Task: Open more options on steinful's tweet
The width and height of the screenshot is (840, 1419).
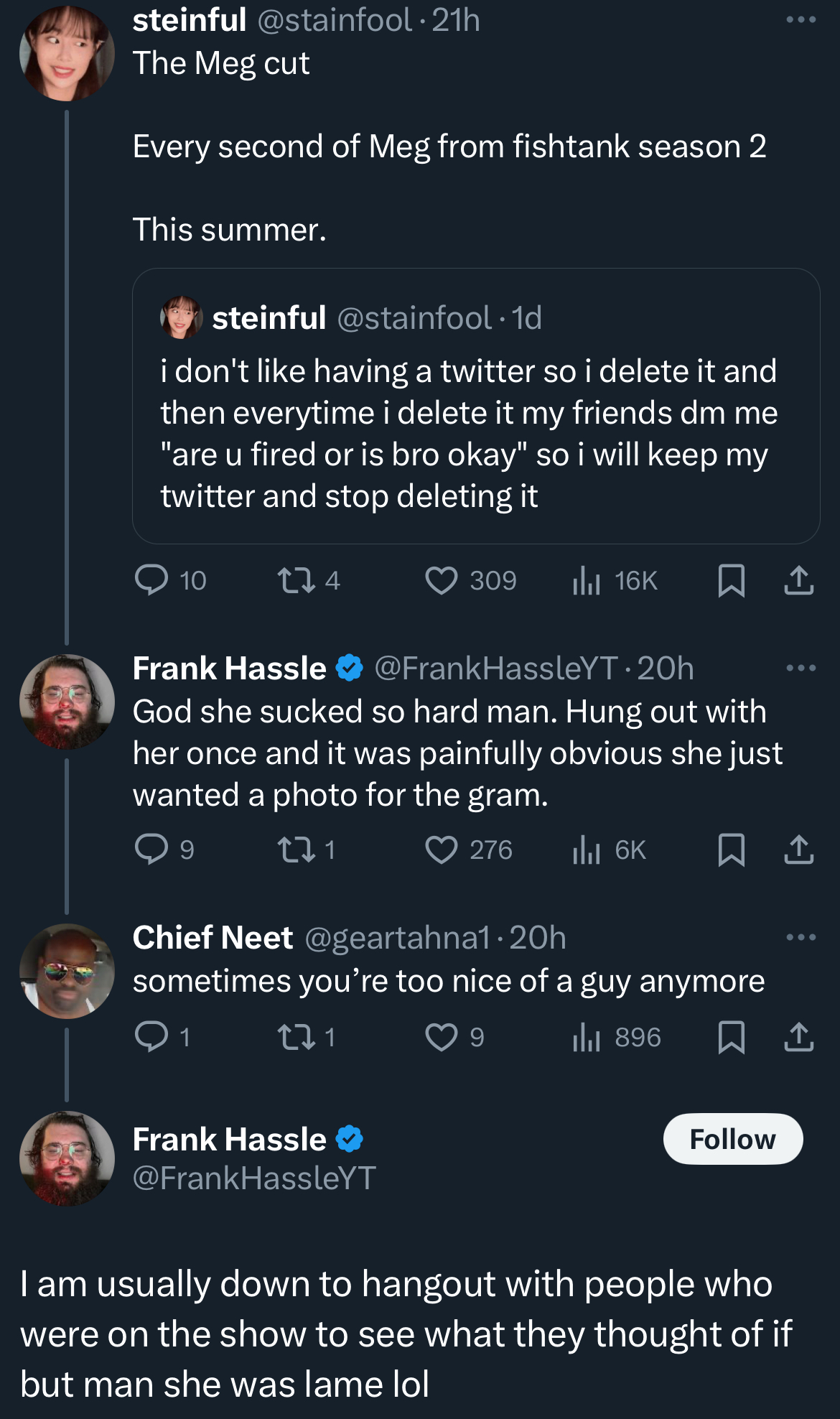Action: [801, 20]
